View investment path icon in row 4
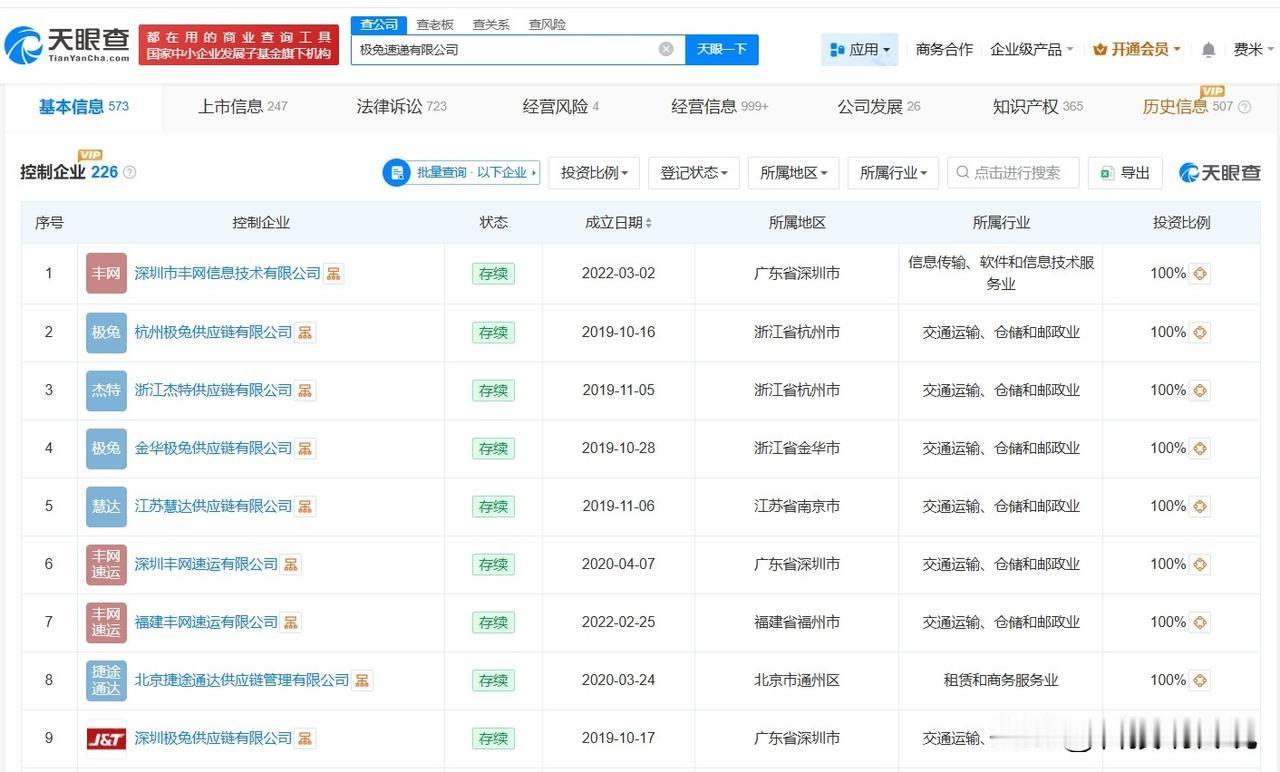Image resolution: width=1280 pixels, height=772 pixels. pos(1200,448)
